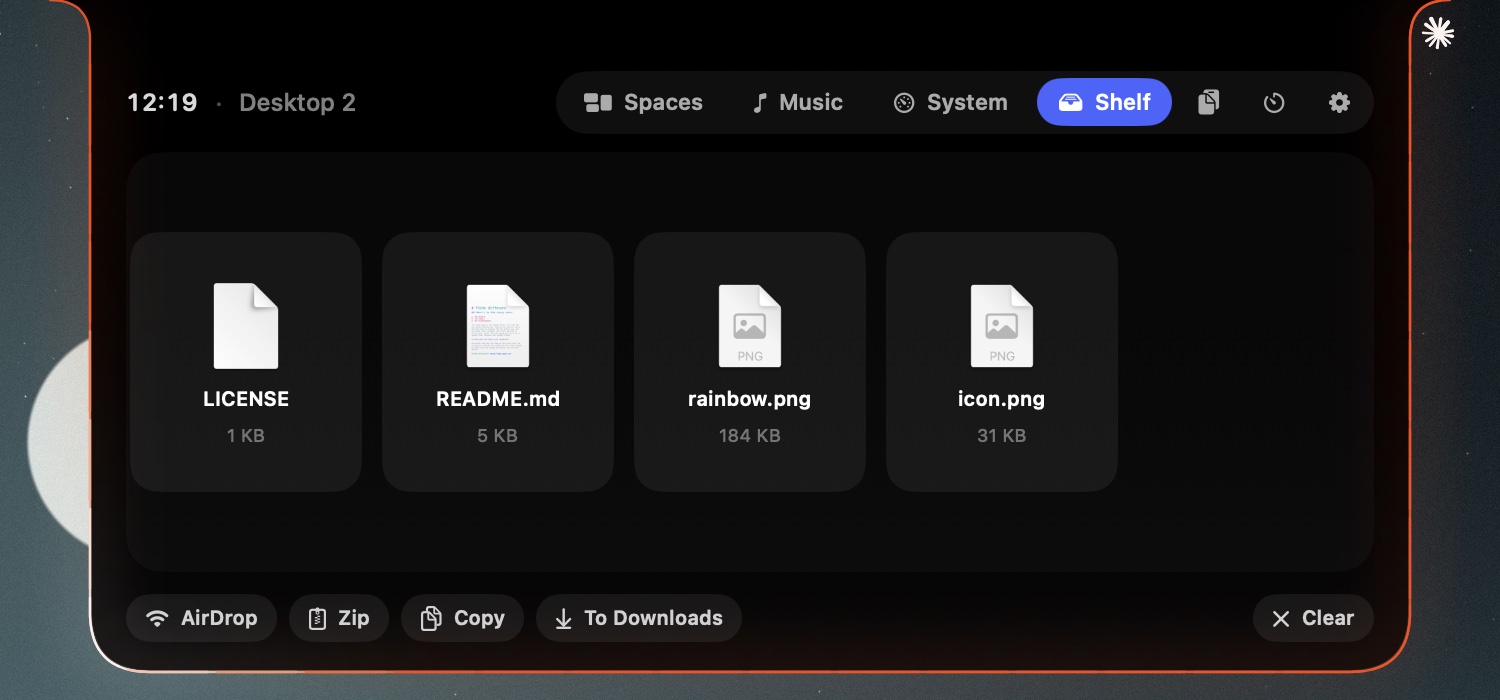Click the 184 KB size label
The image size is (1500, 700).
pos(750,436)
